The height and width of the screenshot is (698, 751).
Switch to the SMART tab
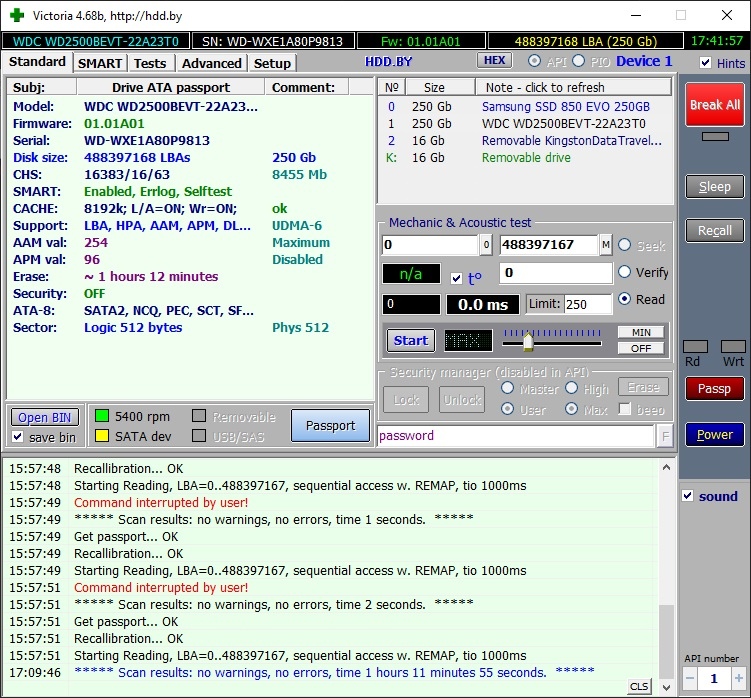[x=100, y=63]
